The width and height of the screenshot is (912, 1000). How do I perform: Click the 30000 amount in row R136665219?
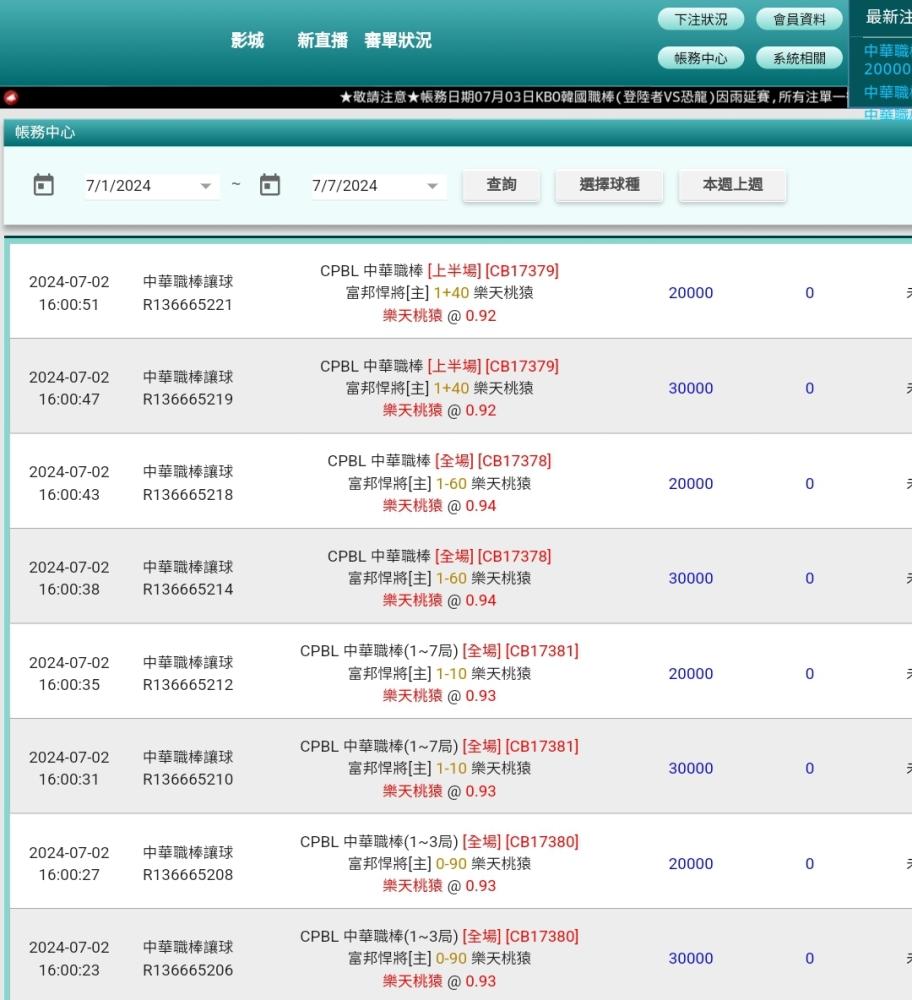click(x=691, y=388)
